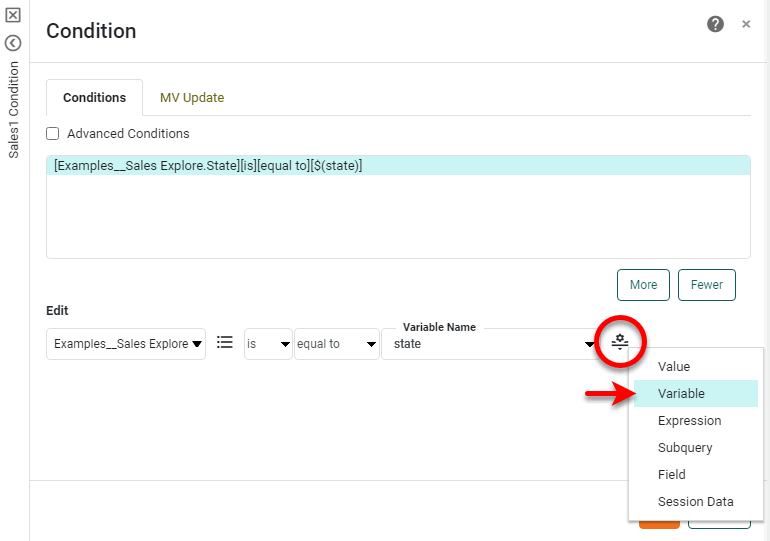Screen dimensions: 770x541
Task: Click the collapse arrow icon in left sidebar
Action: tap(13, 43)
